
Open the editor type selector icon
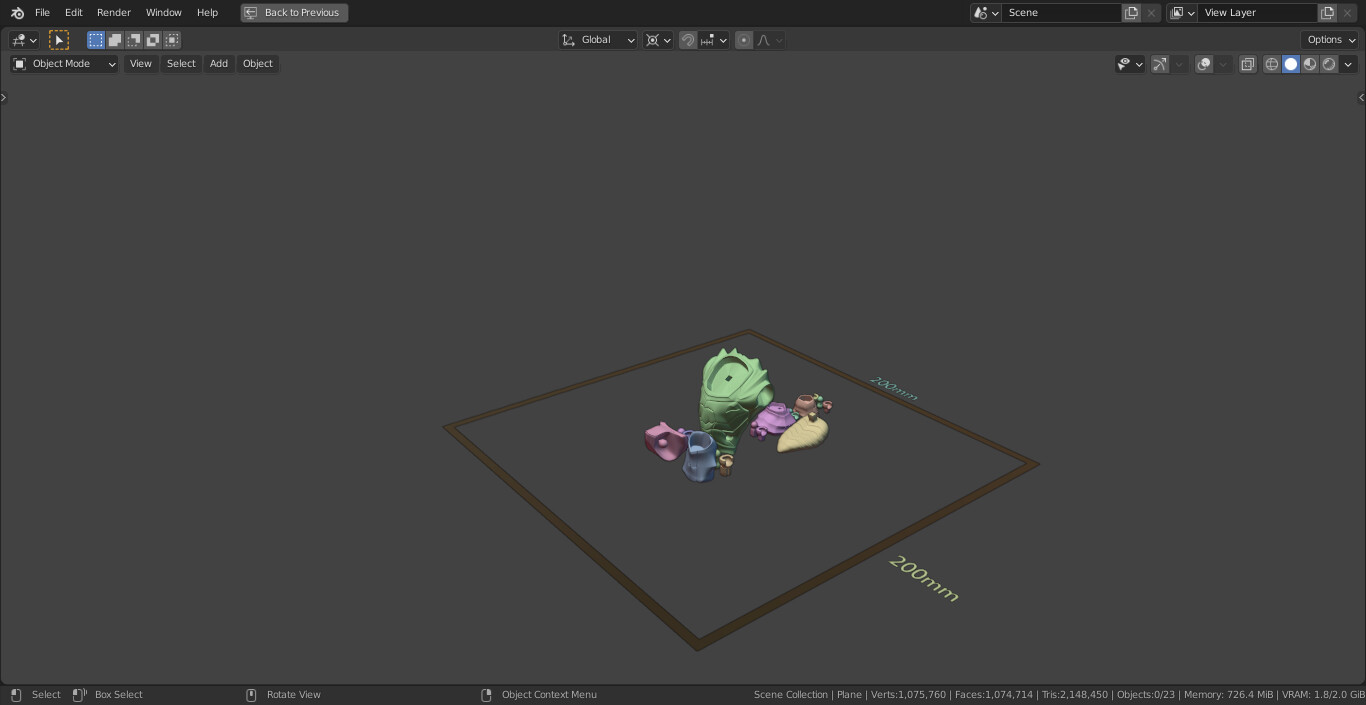(x=18, y=40)
